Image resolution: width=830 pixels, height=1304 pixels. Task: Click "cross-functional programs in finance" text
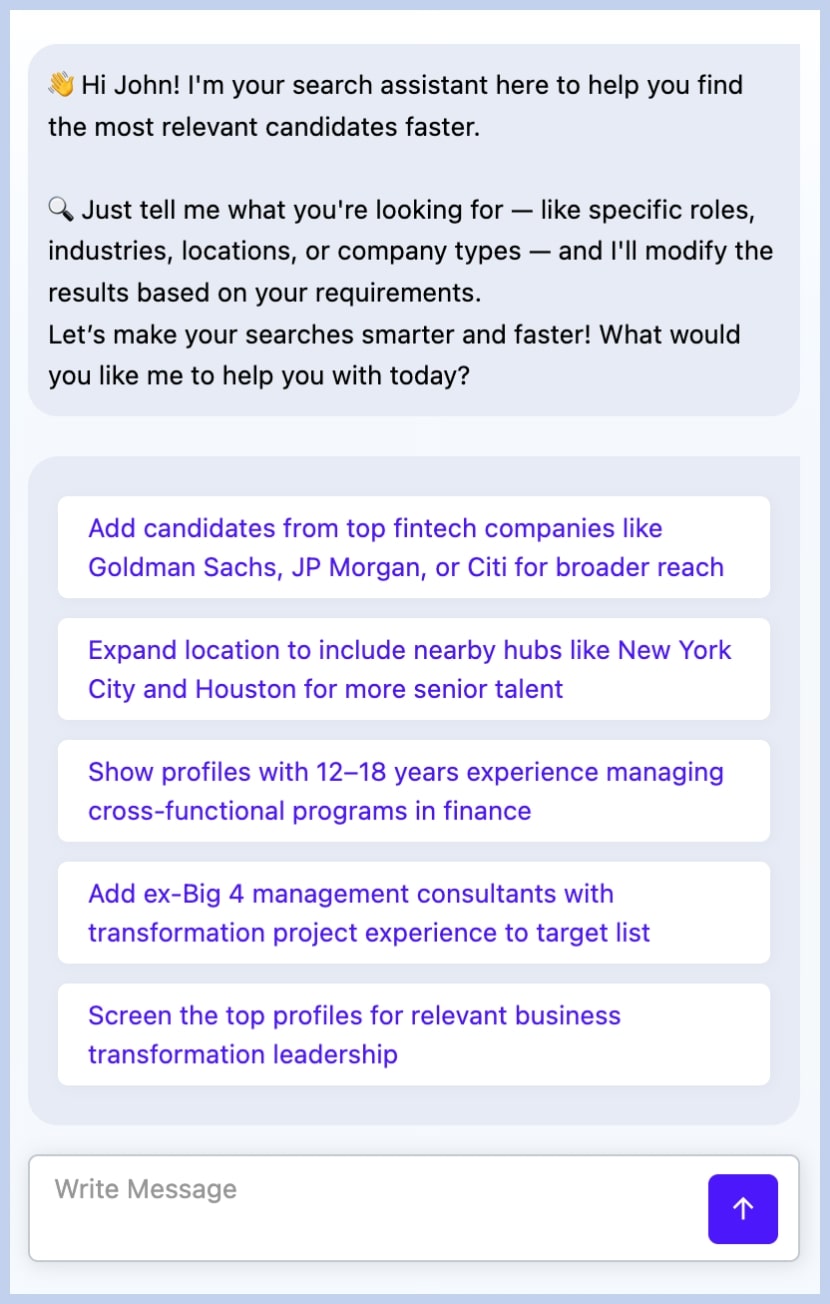(x=309, y=811)
